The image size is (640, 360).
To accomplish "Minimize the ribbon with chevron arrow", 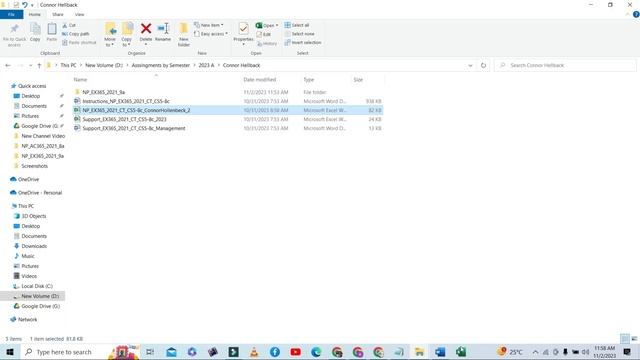I will click(628, 14).
